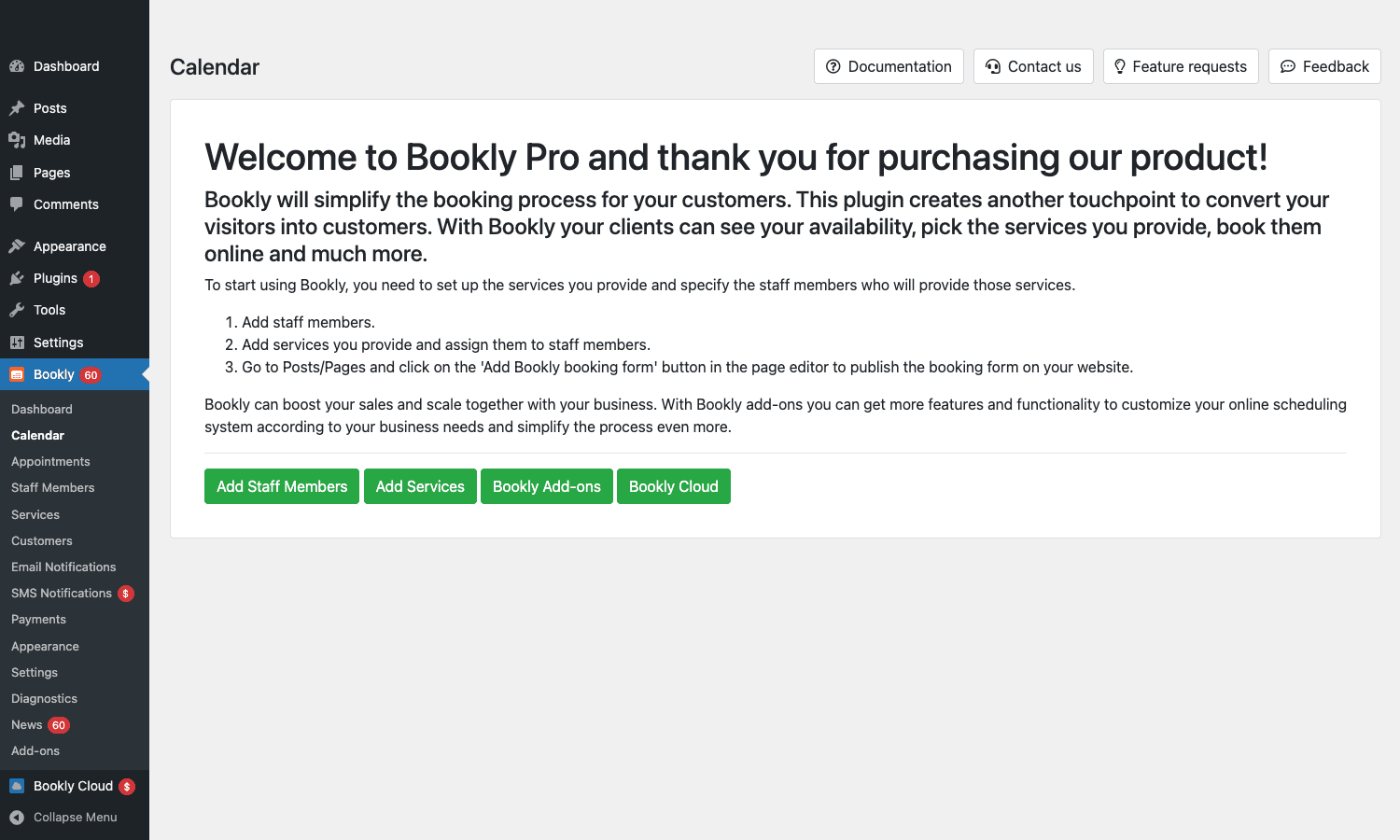Click the chat bubble icon on Feedback
This screenshot has height=840, width=1400.
1288,66
